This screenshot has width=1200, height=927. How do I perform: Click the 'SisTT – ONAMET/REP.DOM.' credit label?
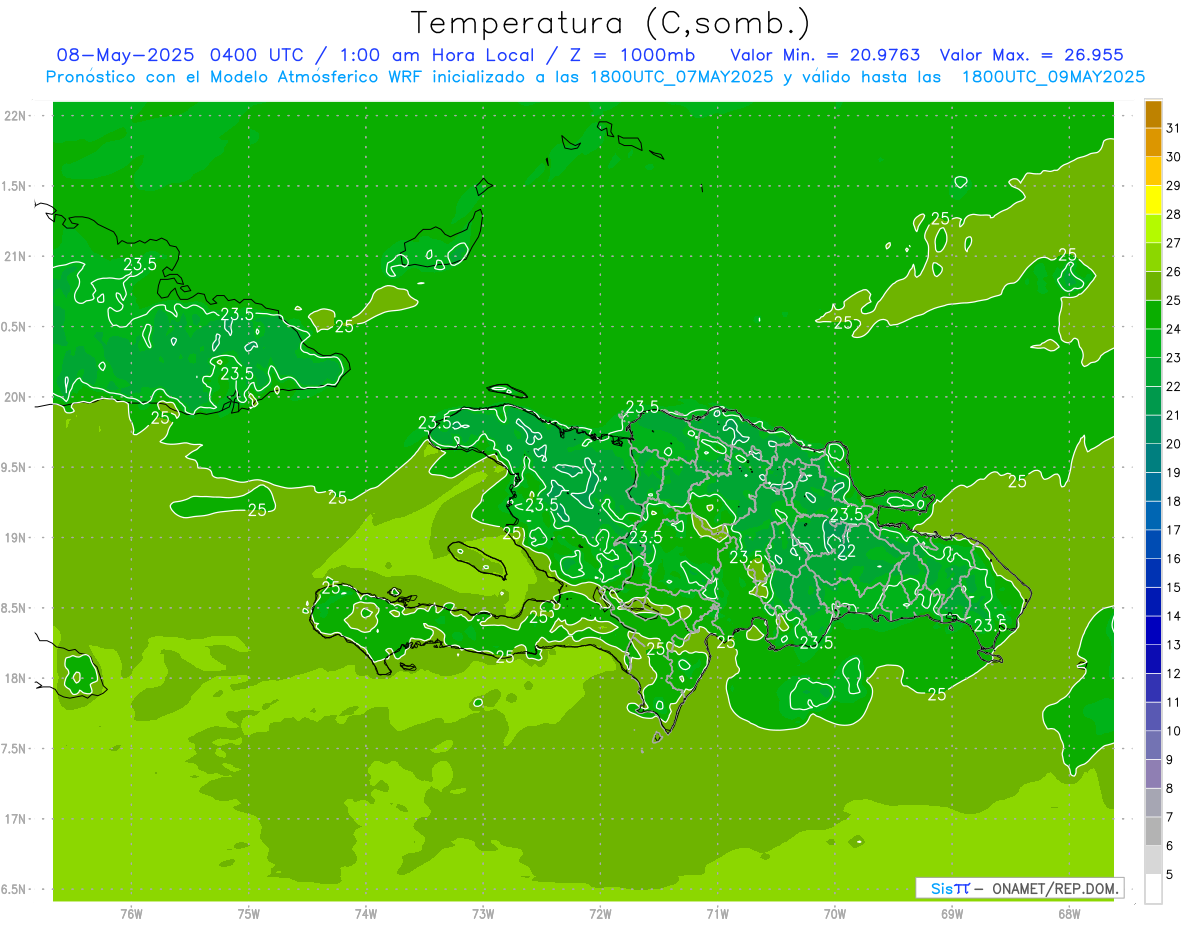(x=1019, y=888)
